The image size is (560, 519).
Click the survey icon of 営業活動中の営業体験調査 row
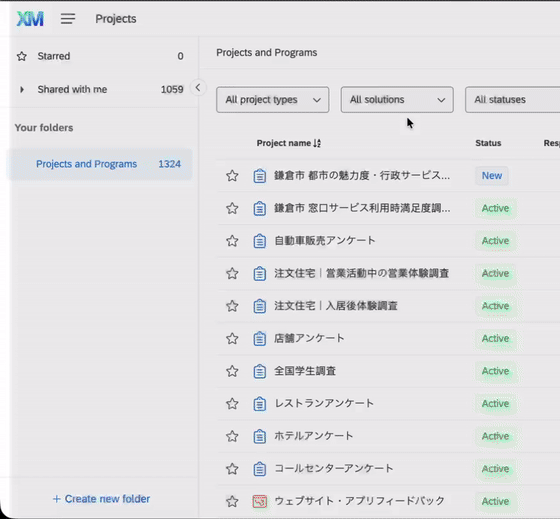(x=260, y=273)
